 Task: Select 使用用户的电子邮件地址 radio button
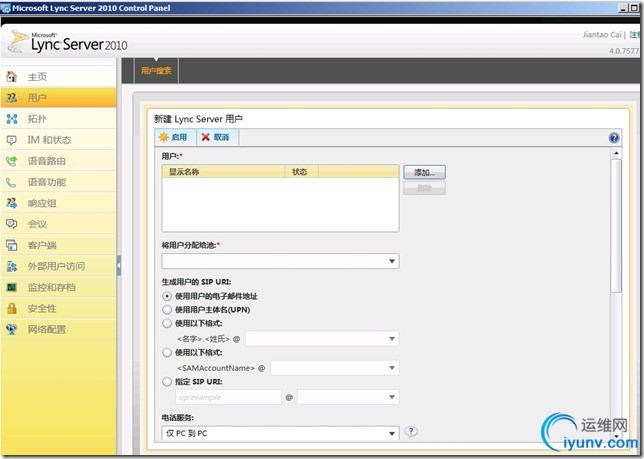(167, 296)
